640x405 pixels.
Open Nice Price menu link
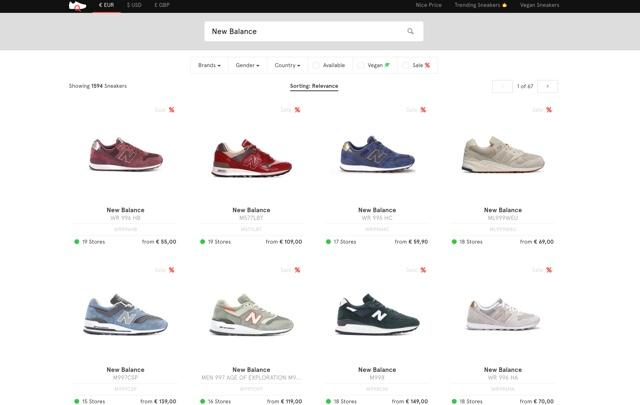429,5
